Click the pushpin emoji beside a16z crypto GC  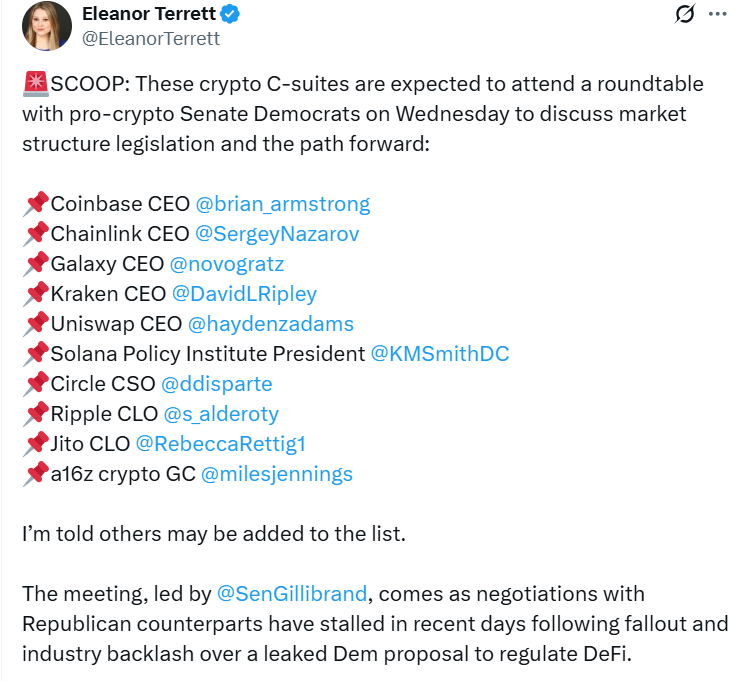click(x=36, y=474)
